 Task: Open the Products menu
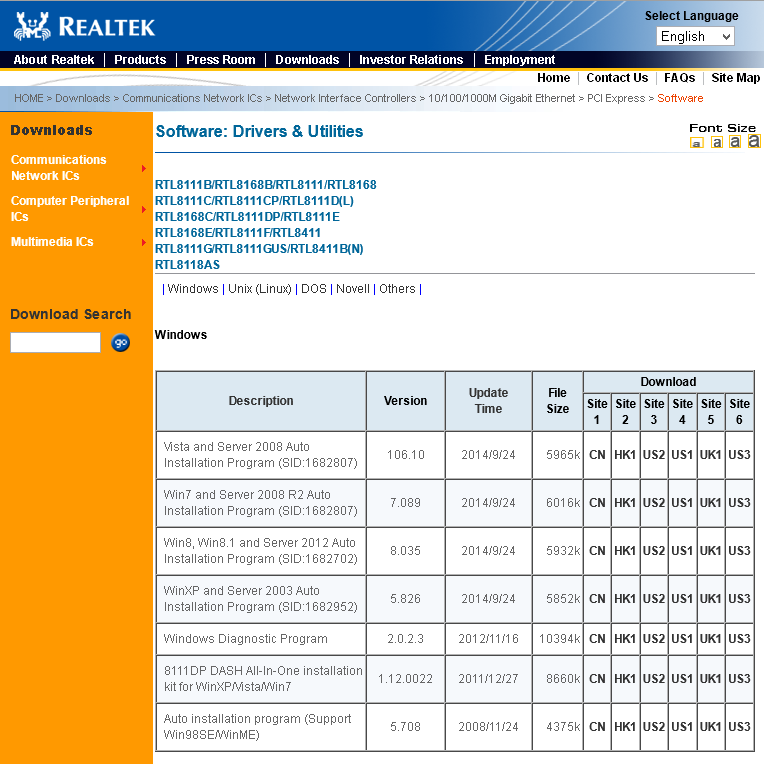tap(140, 59)
